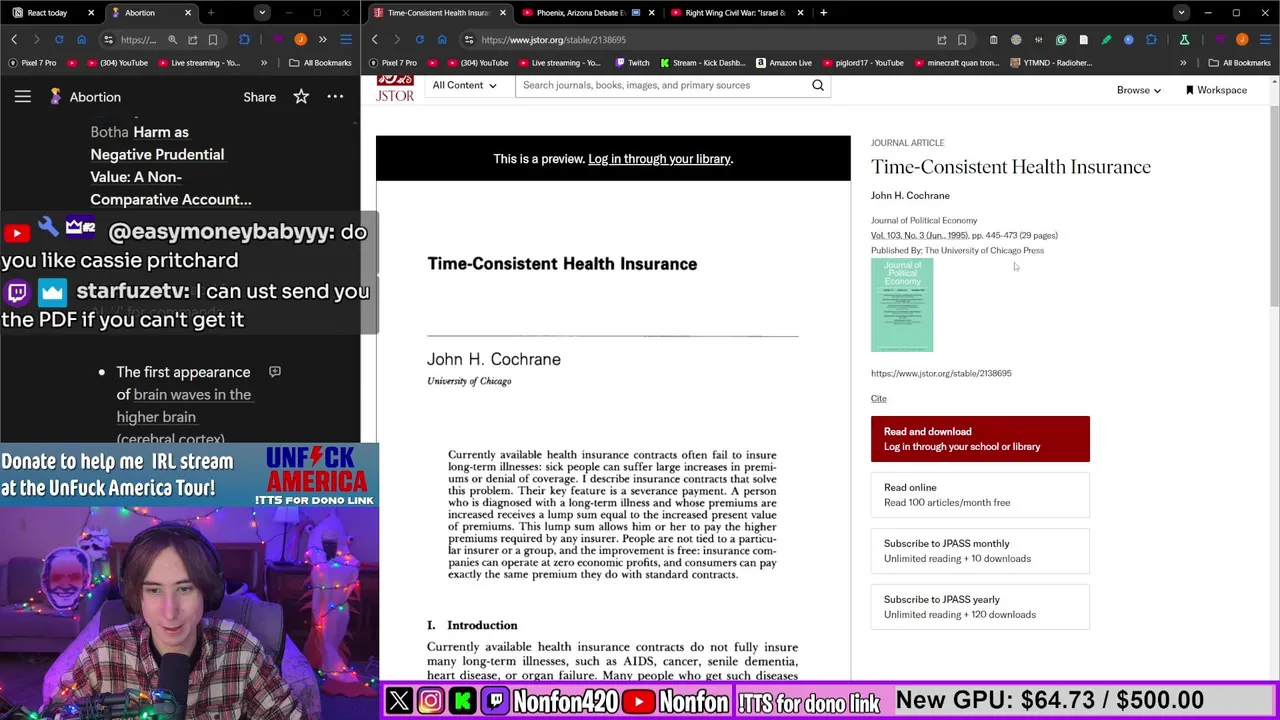Screen dimensions: 1280x720
Task: Expand the tab search dropdown in left window
Action: pyautogui.click(x=262, y=13)
